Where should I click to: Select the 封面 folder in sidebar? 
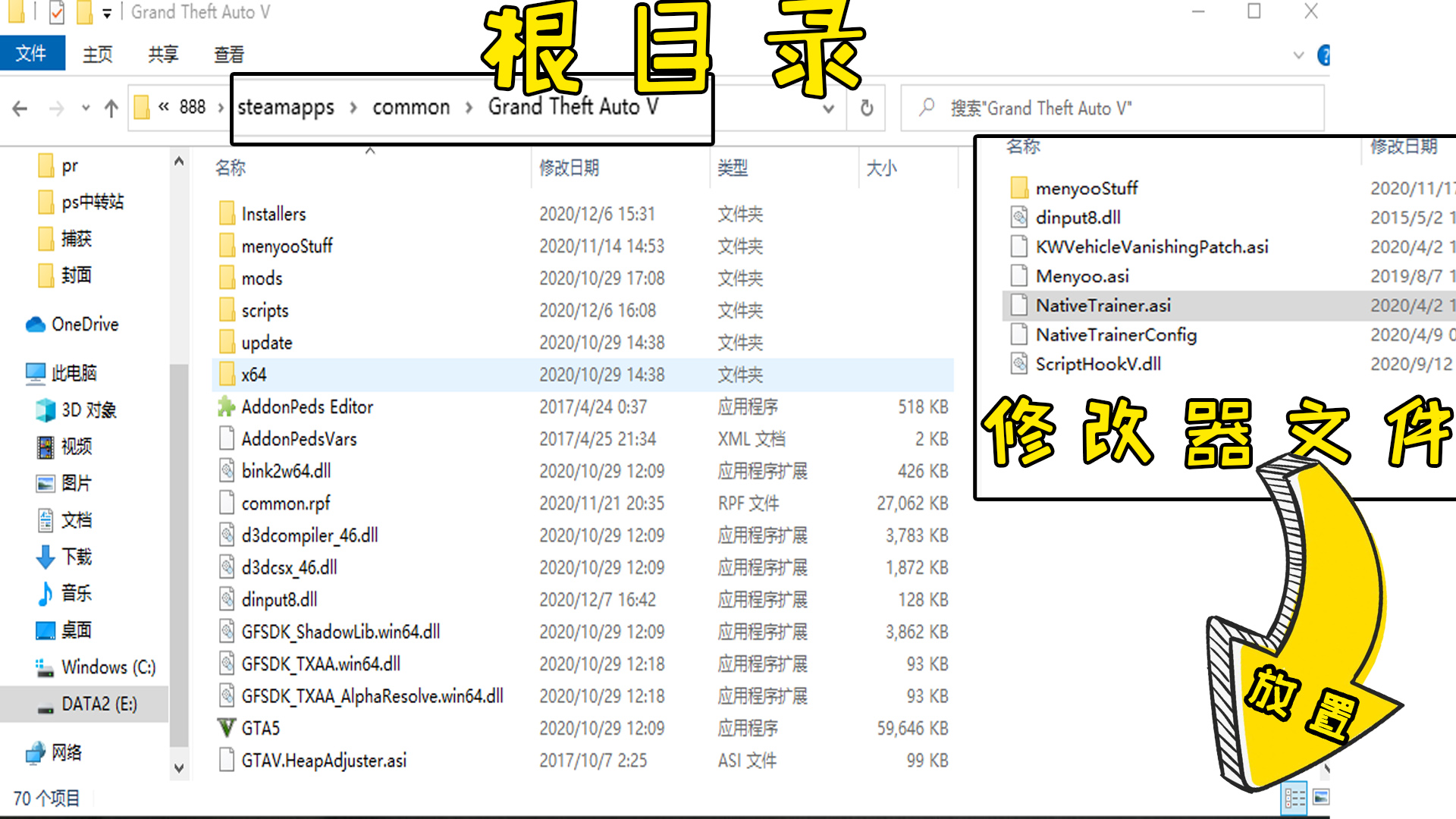[x=64, y=275]
